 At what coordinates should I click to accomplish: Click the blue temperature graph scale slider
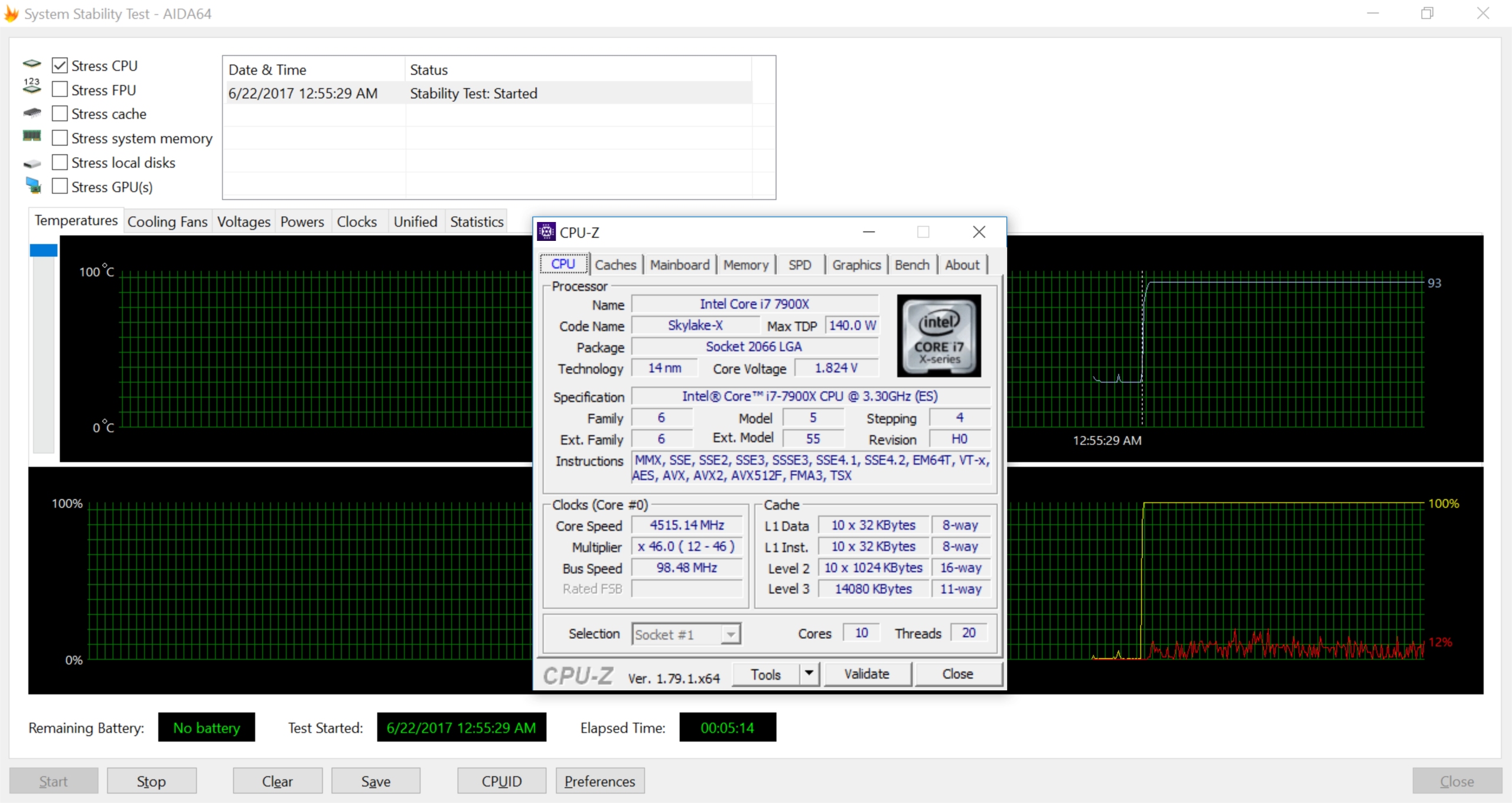click(x=43, y=250)
